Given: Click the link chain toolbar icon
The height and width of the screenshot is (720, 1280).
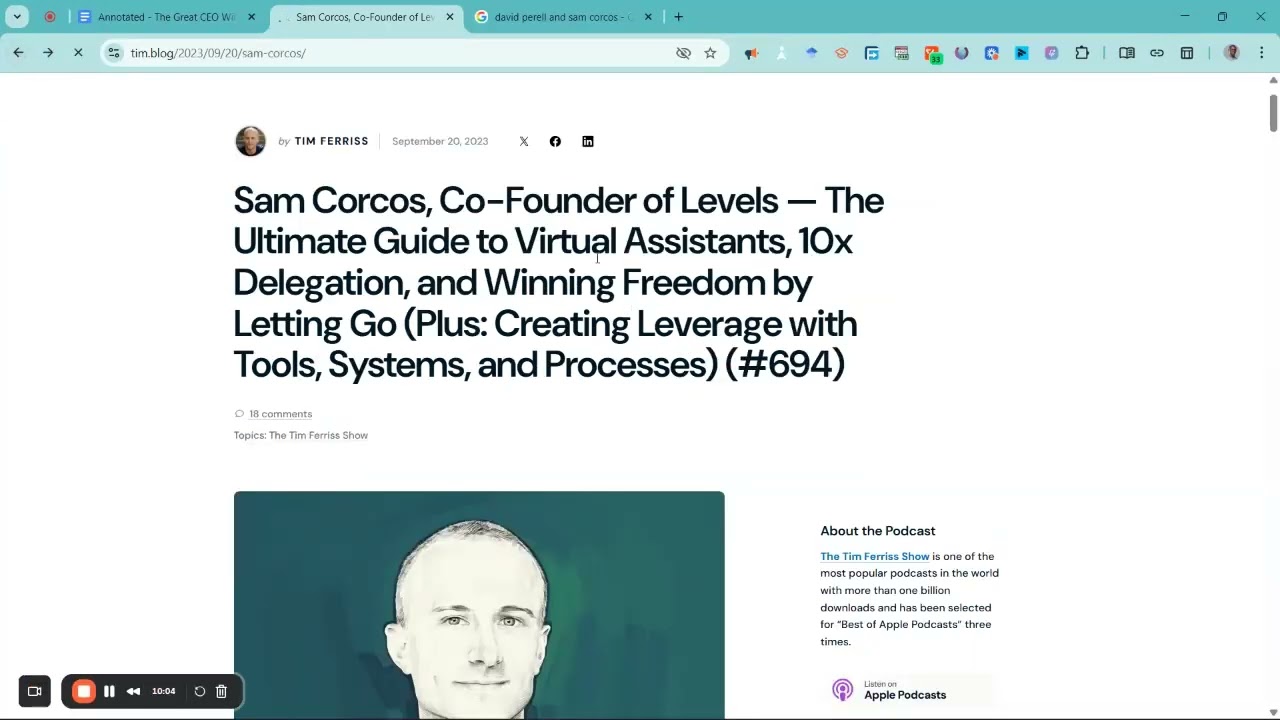Looking at the screenshot, I should 1157,53.
